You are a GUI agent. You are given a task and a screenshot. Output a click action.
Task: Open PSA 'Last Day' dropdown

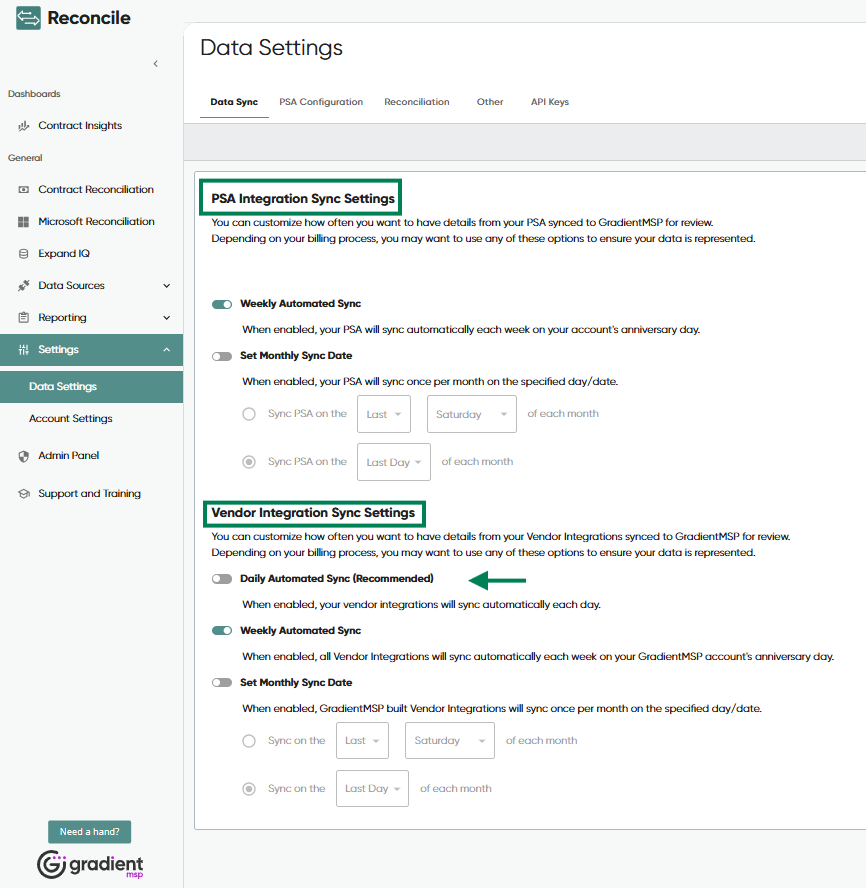pyautogui.click(x=394, y=462)
